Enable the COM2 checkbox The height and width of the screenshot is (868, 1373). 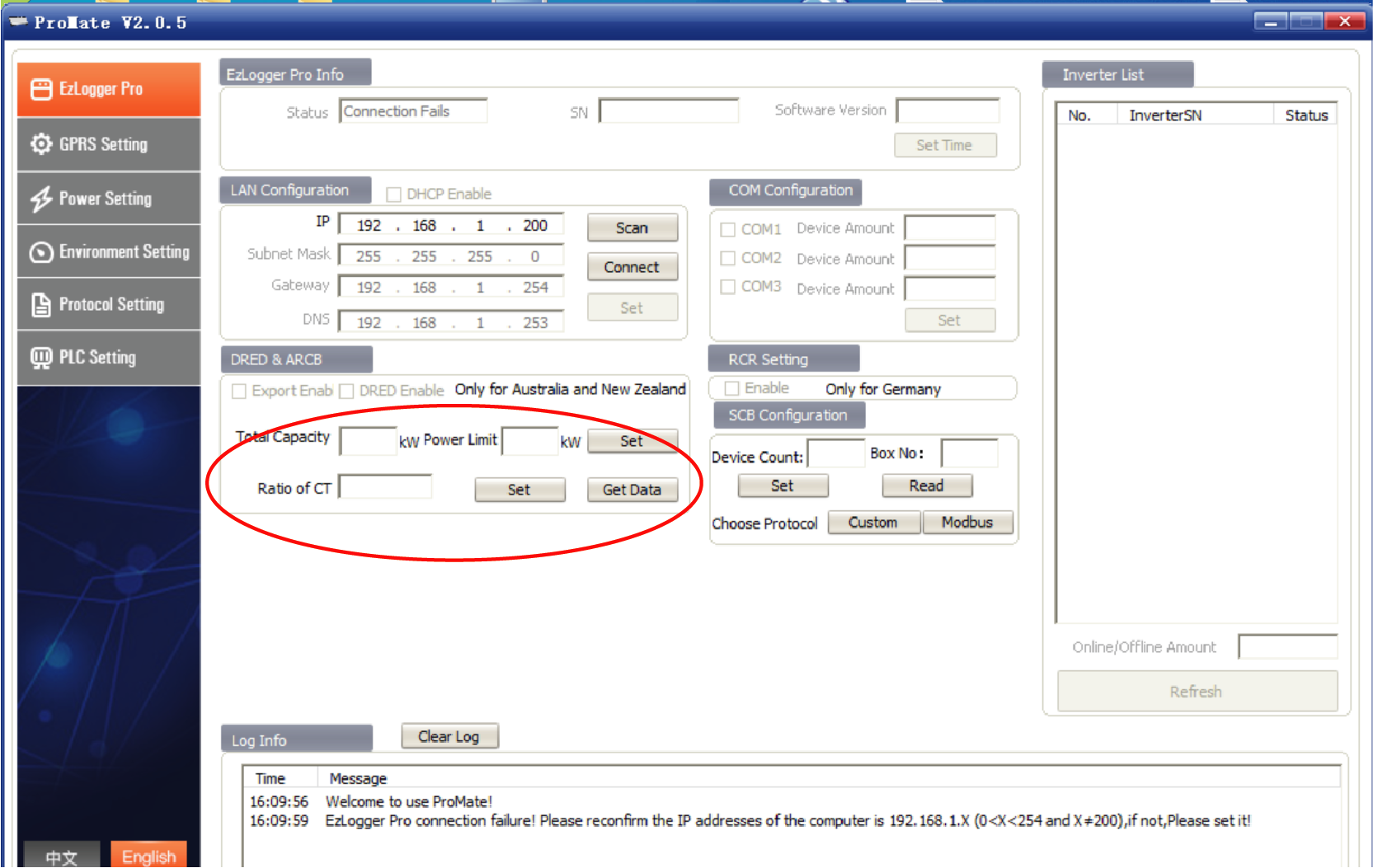(x=728, y=258)
